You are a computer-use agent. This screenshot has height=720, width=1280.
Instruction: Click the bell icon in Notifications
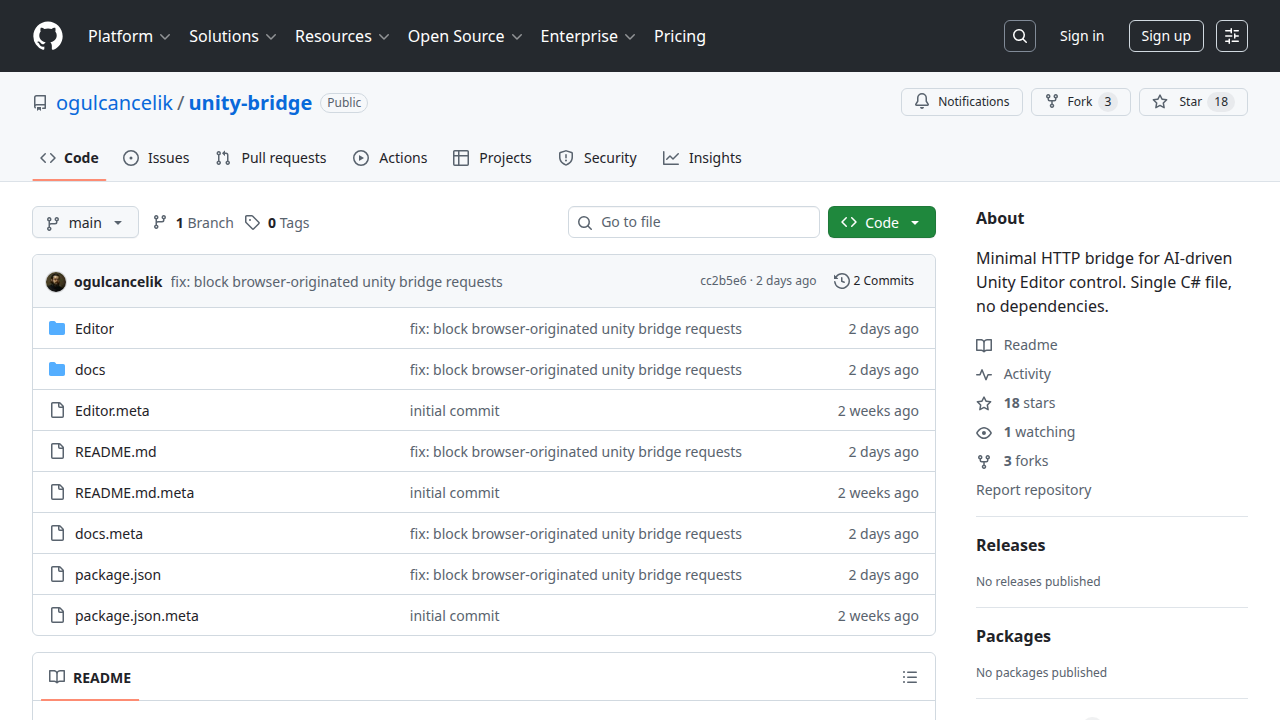point(922,102)
